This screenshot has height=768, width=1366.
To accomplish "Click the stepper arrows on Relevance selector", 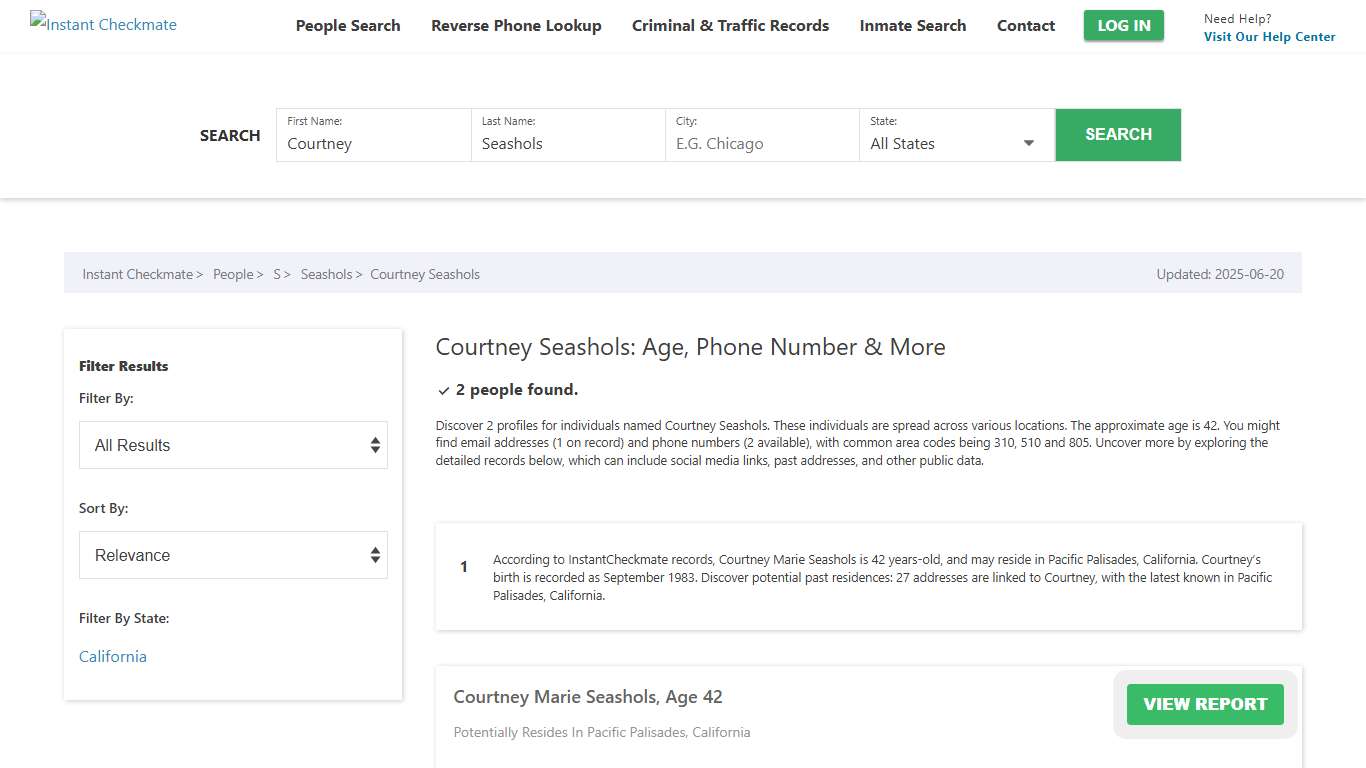I will point(375,555).
